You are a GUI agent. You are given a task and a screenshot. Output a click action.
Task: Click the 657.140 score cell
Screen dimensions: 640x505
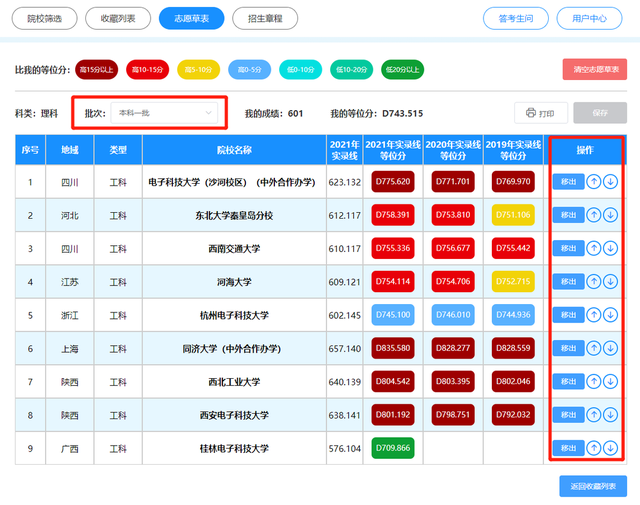[x=344, y=348]
